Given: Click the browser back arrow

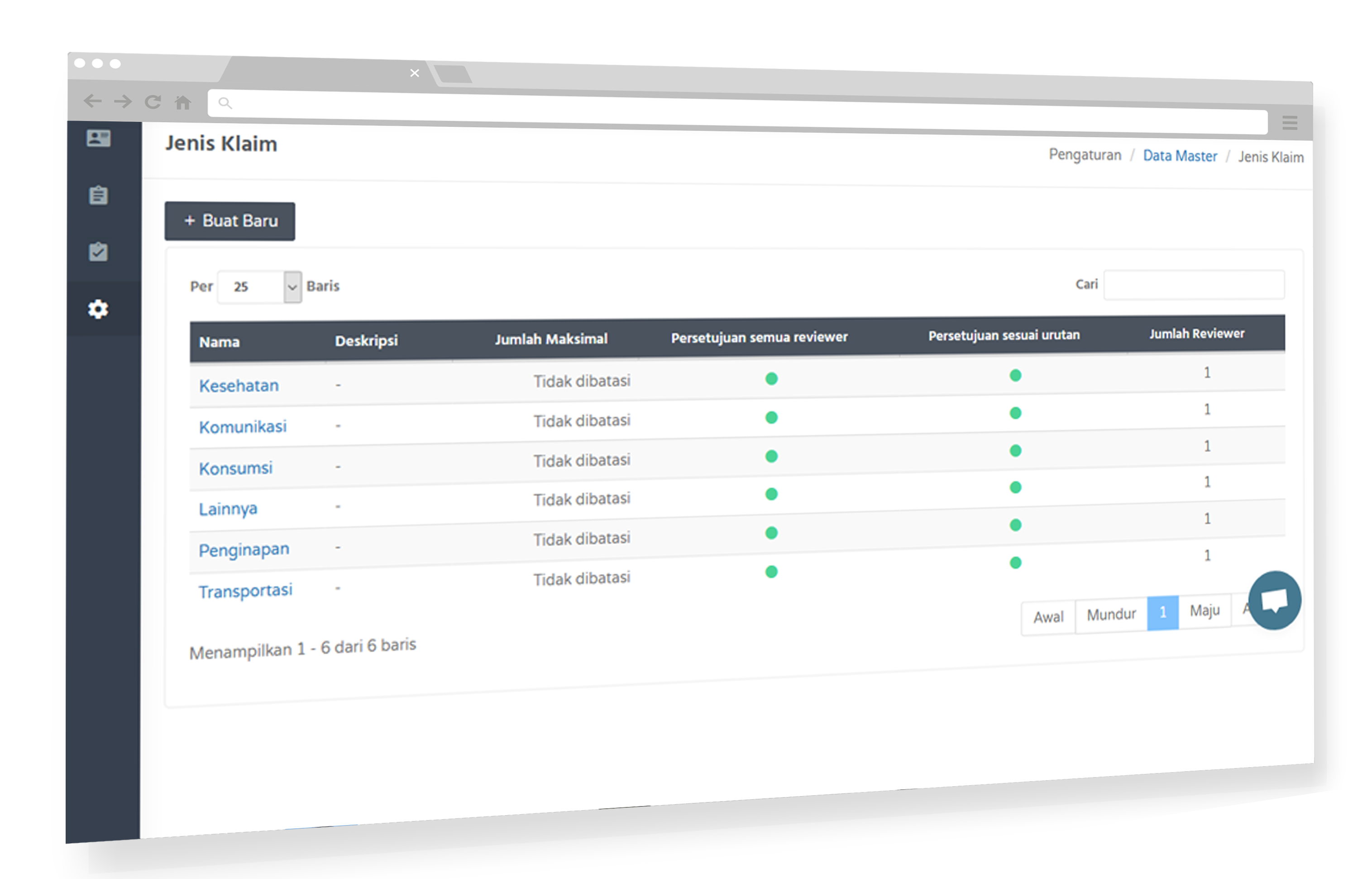Looking at the screenshot, I should pyautogui.click(x=92, y=101).
